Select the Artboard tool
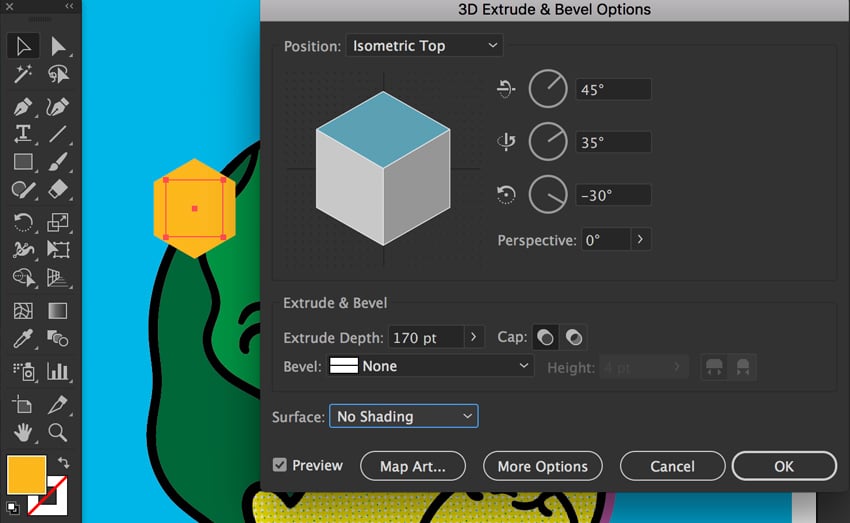850x523 pixels. 23,404
